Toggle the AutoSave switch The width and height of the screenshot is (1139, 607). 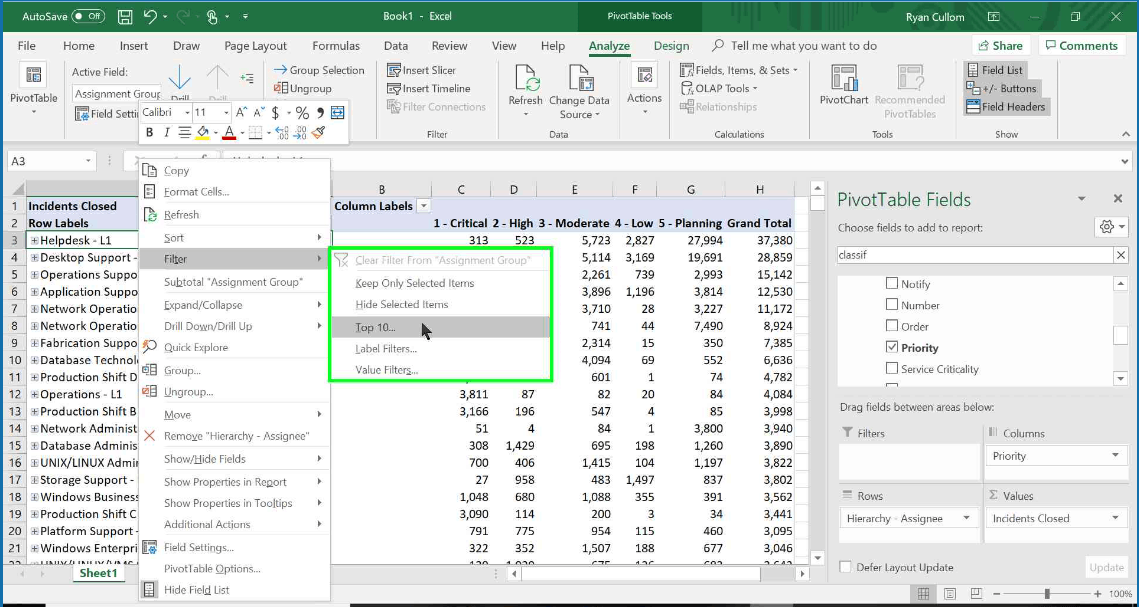coord(88,15)
